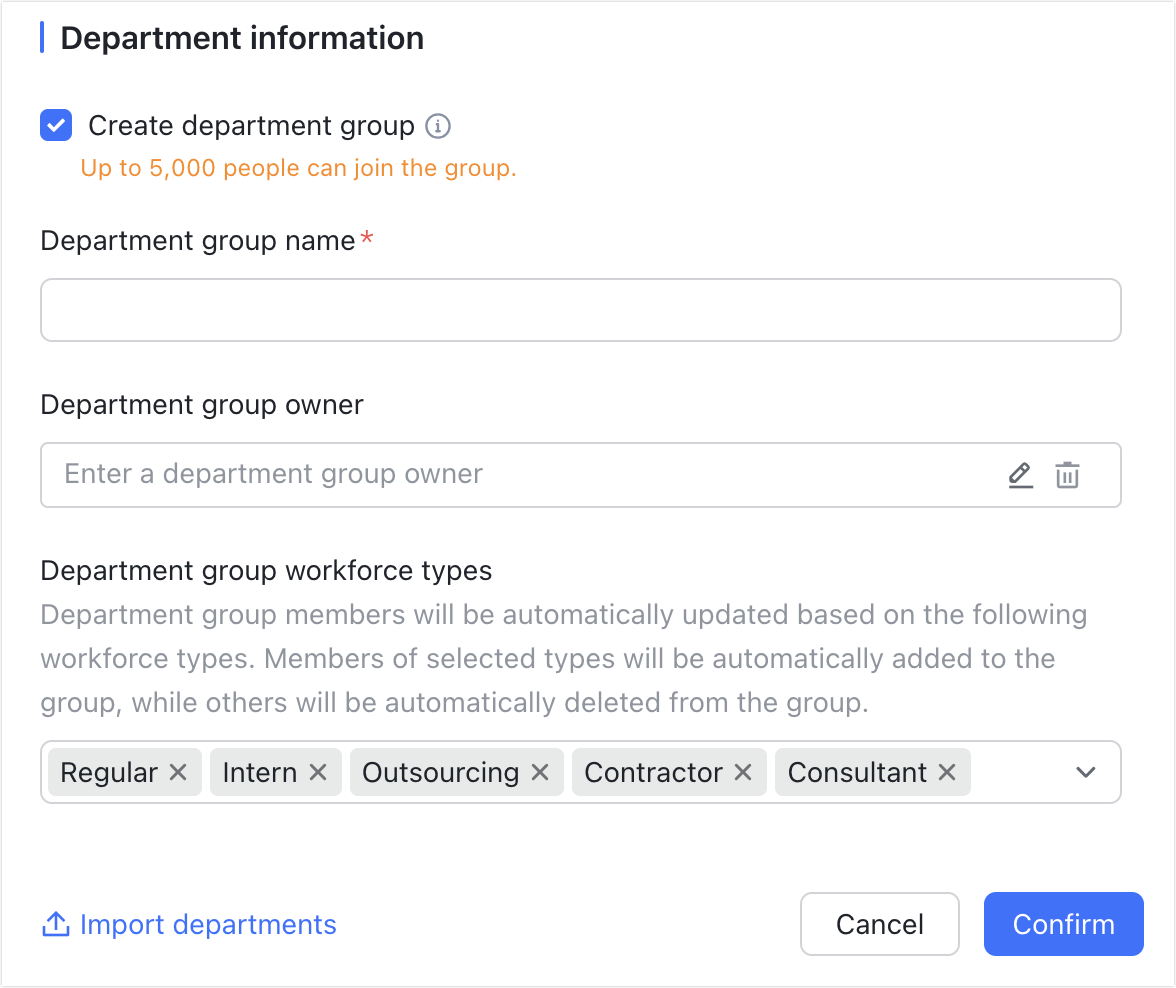Click the info icon beside Create department group
This screenshot has width=1176, height=988.
coord(437,125)
